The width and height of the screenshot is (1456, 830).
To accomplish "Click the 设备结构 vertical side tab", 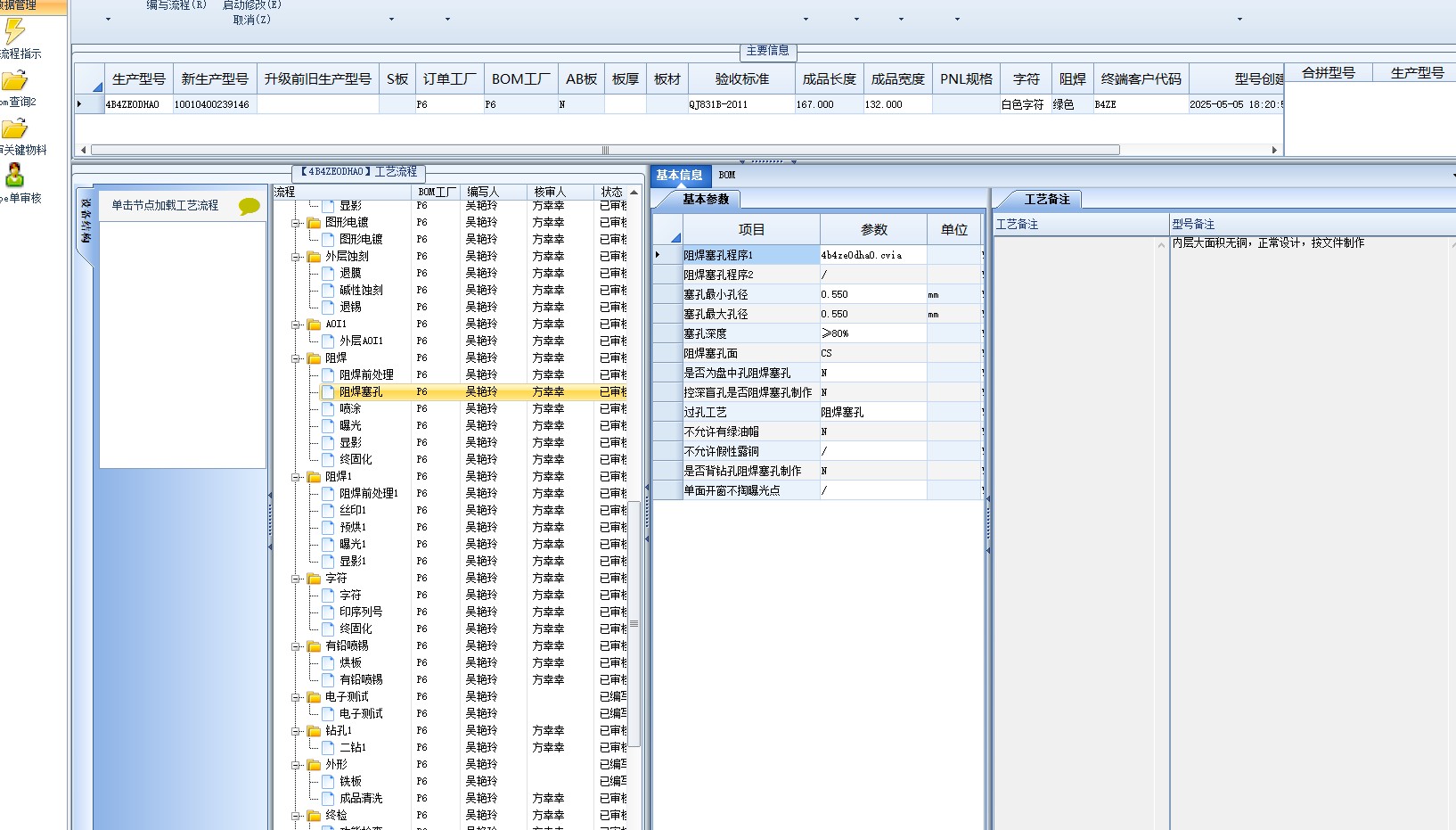I will point(86,223).
